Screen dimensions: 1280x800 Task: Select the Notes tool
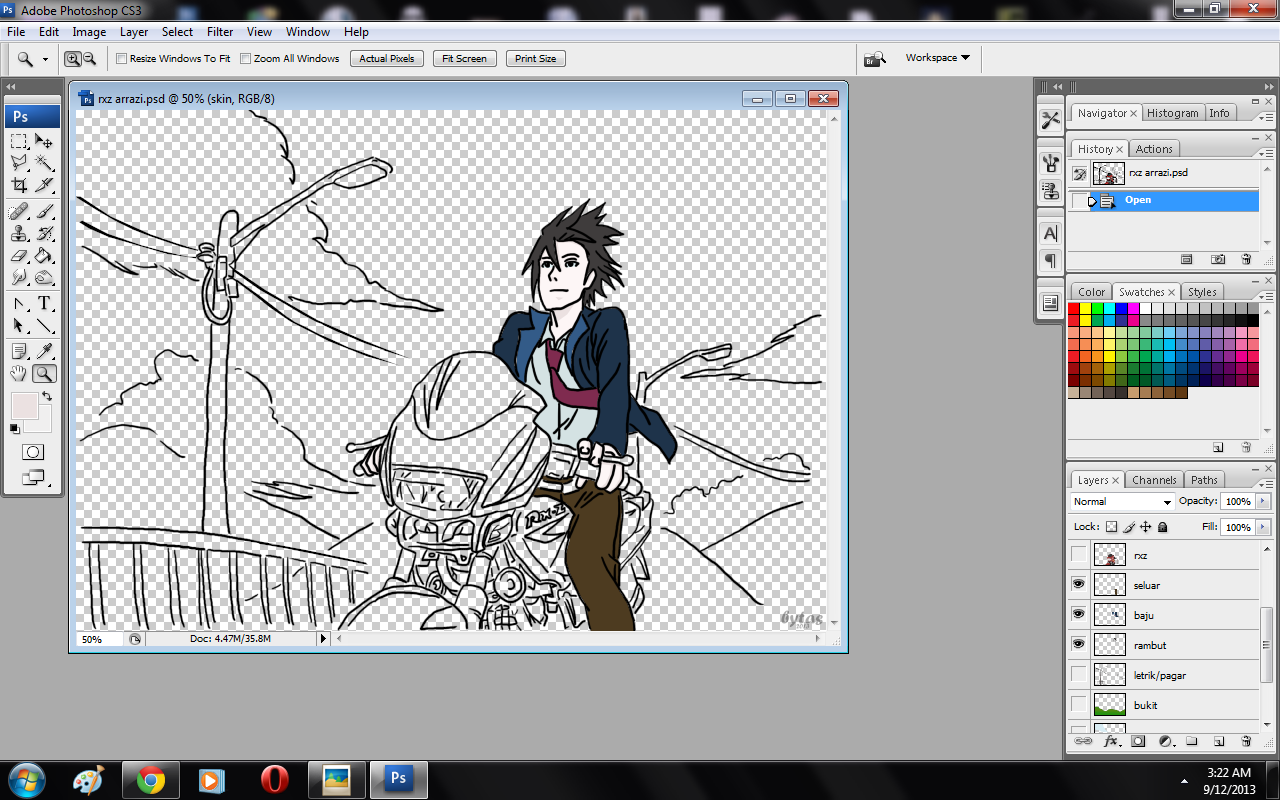tap(19, 351)
